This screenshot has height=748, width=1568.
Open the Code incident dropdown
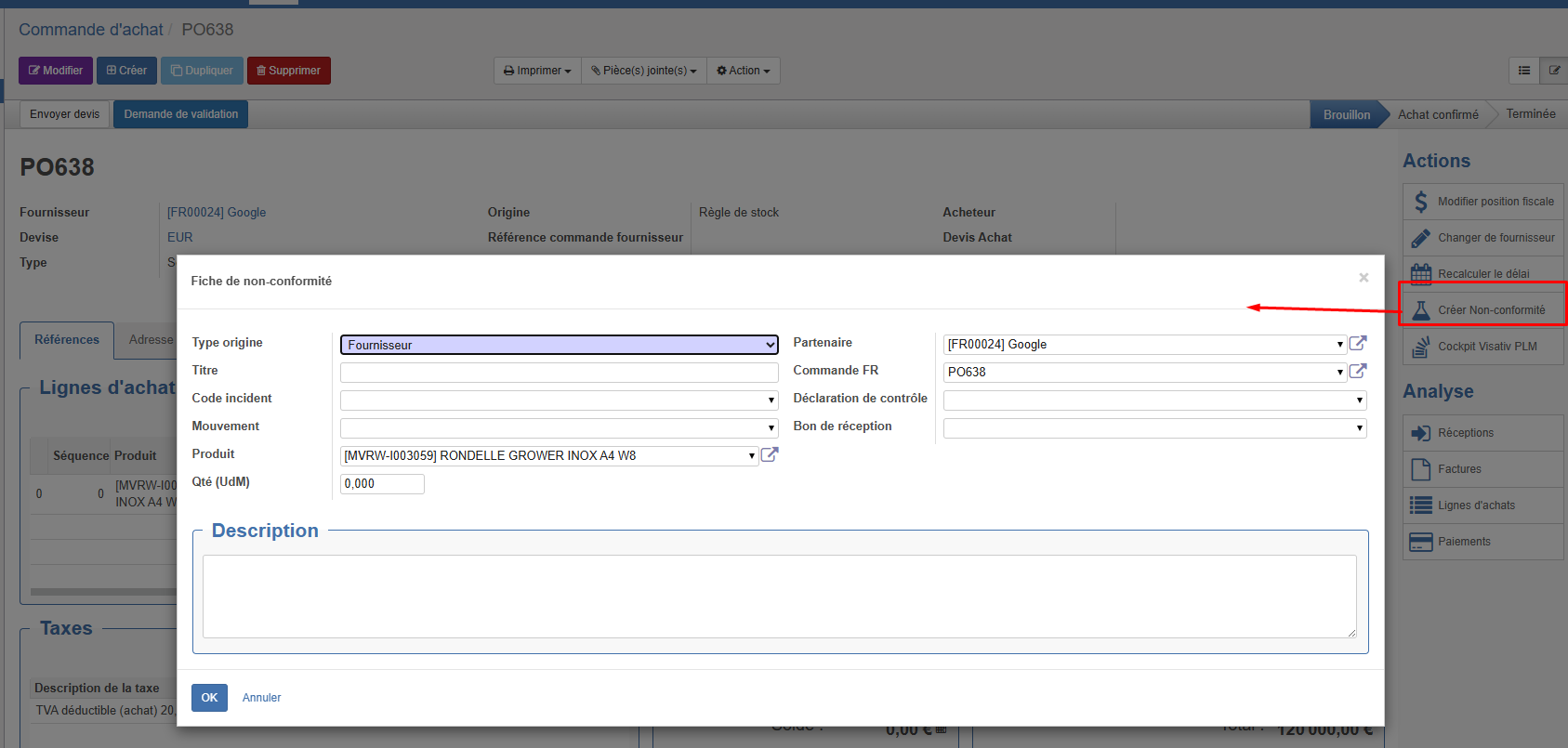(559, 400)
